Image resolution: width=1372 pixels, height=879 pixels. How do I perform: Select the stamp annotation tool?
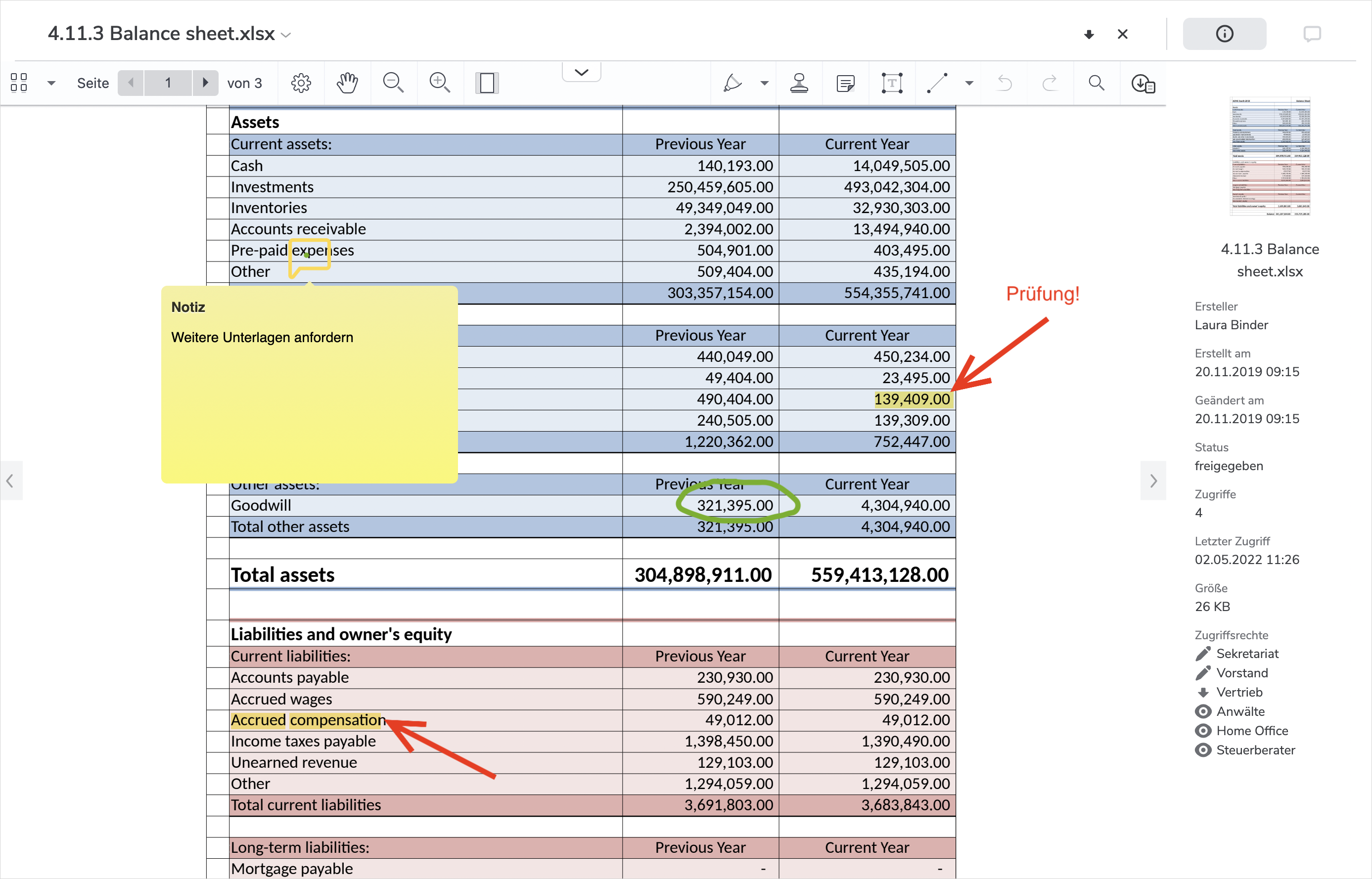(x=799, y=84)
